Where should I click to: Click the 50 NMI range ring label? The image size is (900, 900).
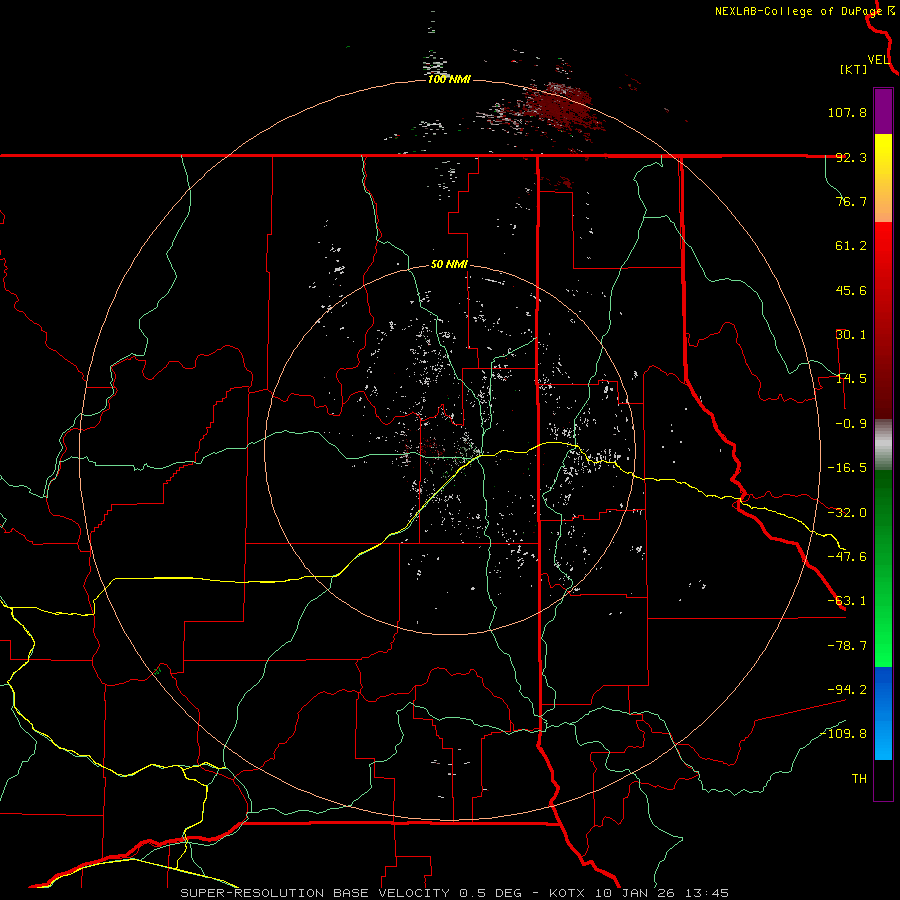point(449,265)
